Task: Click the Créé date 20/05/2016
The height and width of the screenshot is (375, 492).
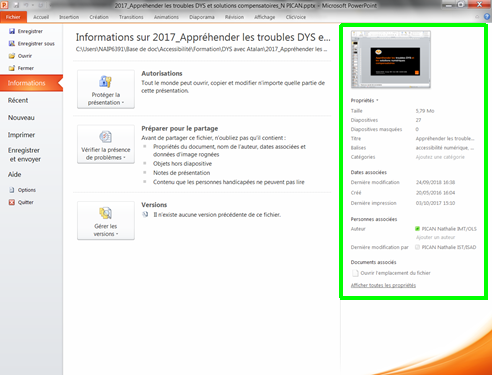Action: tap(435, 193)
